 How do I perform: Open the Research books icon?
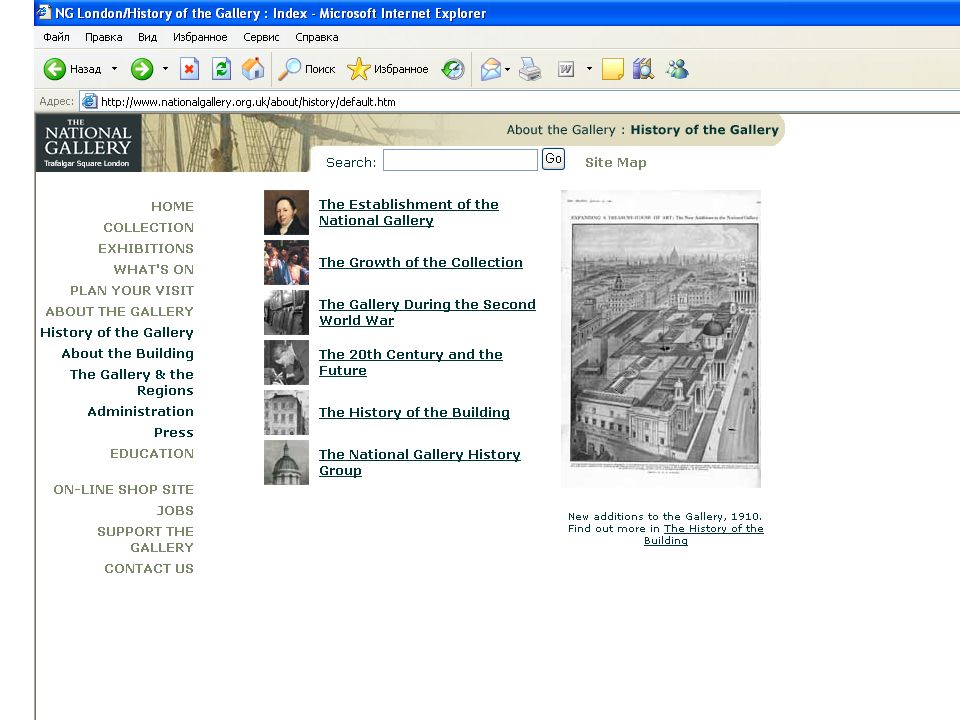pyautogui.click(x=643, y=69)
